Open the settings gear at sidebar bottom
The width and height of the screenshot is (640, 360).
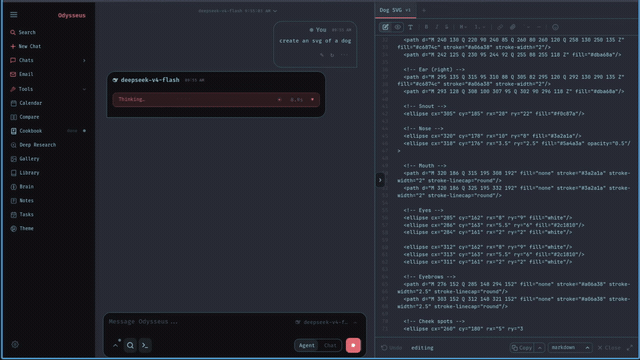pyautogui.click(x=15, y=344)
